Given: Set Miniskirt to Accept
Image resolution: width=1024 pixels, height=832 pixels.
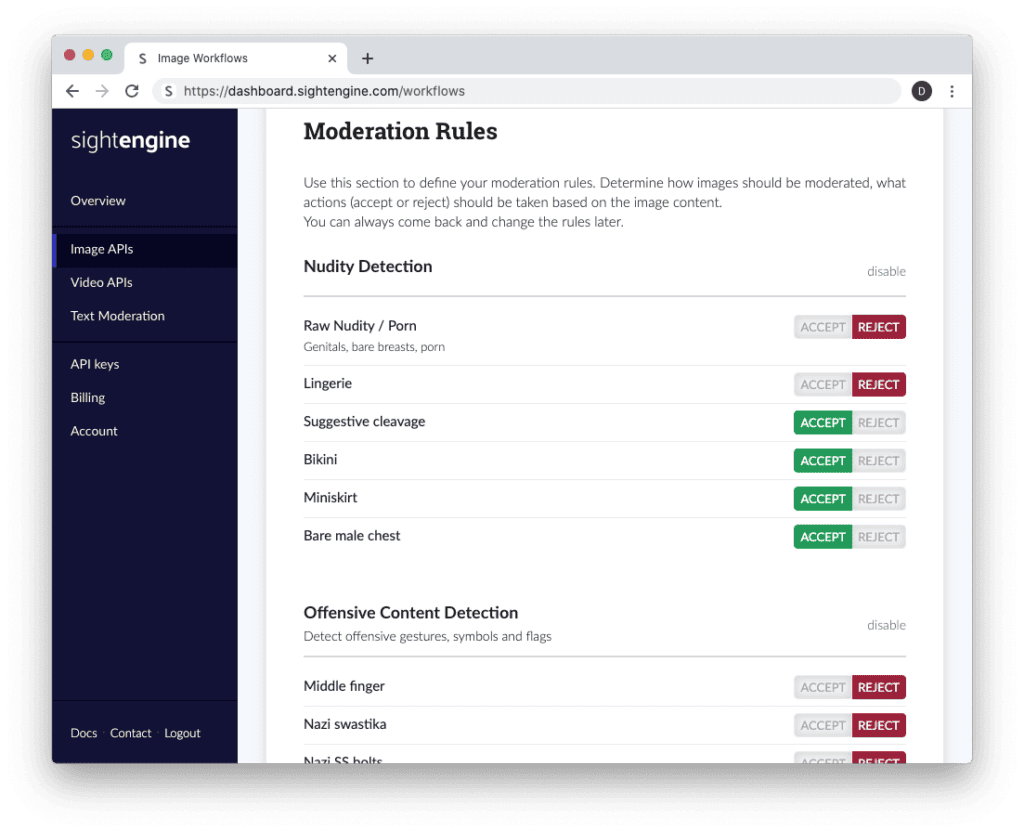Looking at the screenshot, I should (823, 499).
